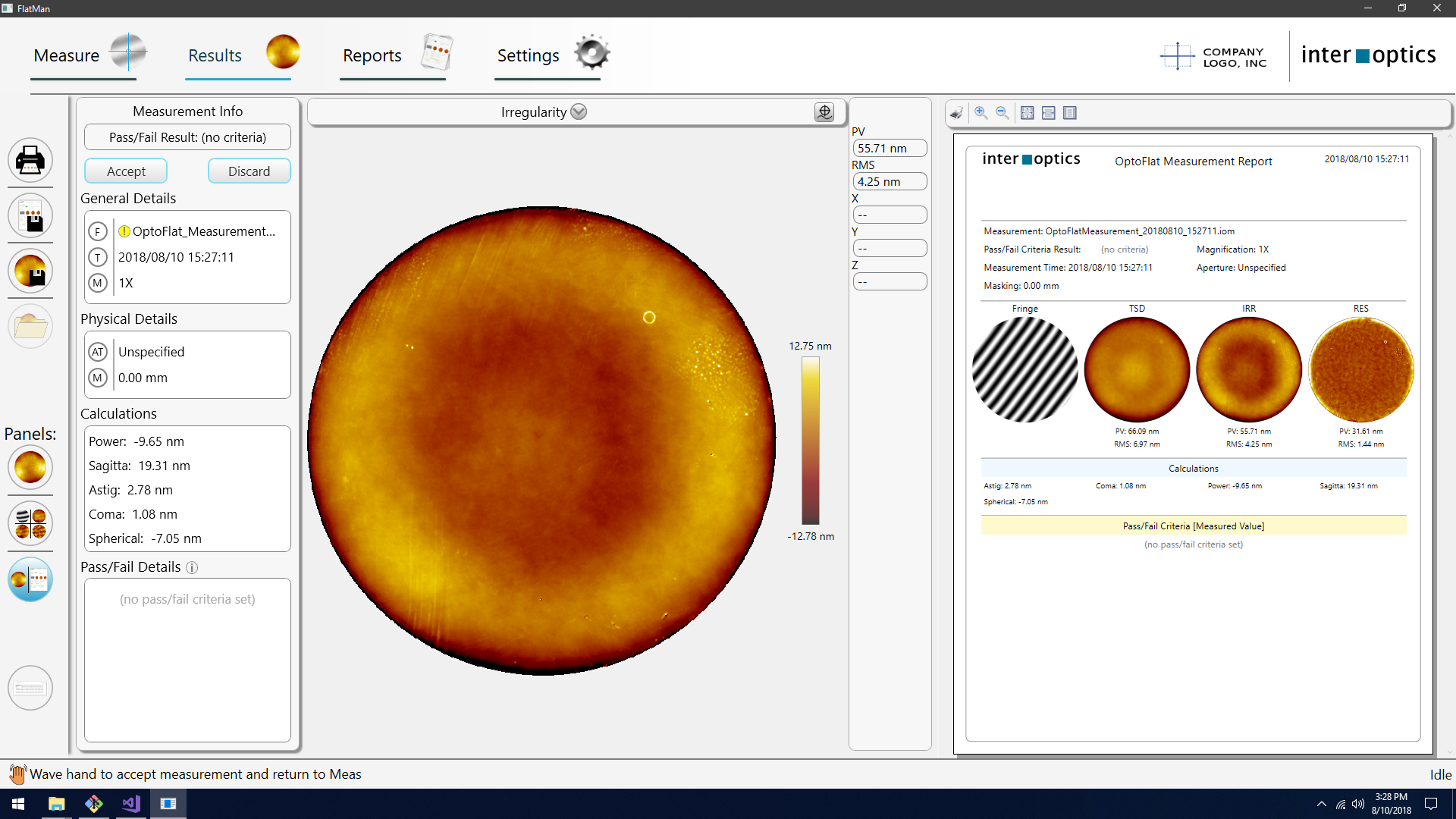Click the save measurement map icon
Screen dimensions: 1456x819
[30, 271]
